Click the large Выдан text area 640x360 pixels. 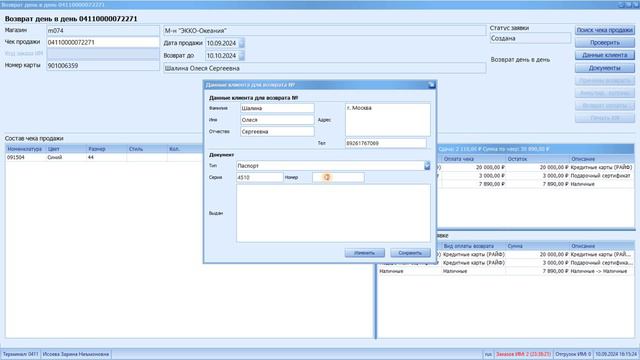tap(333, 213)
